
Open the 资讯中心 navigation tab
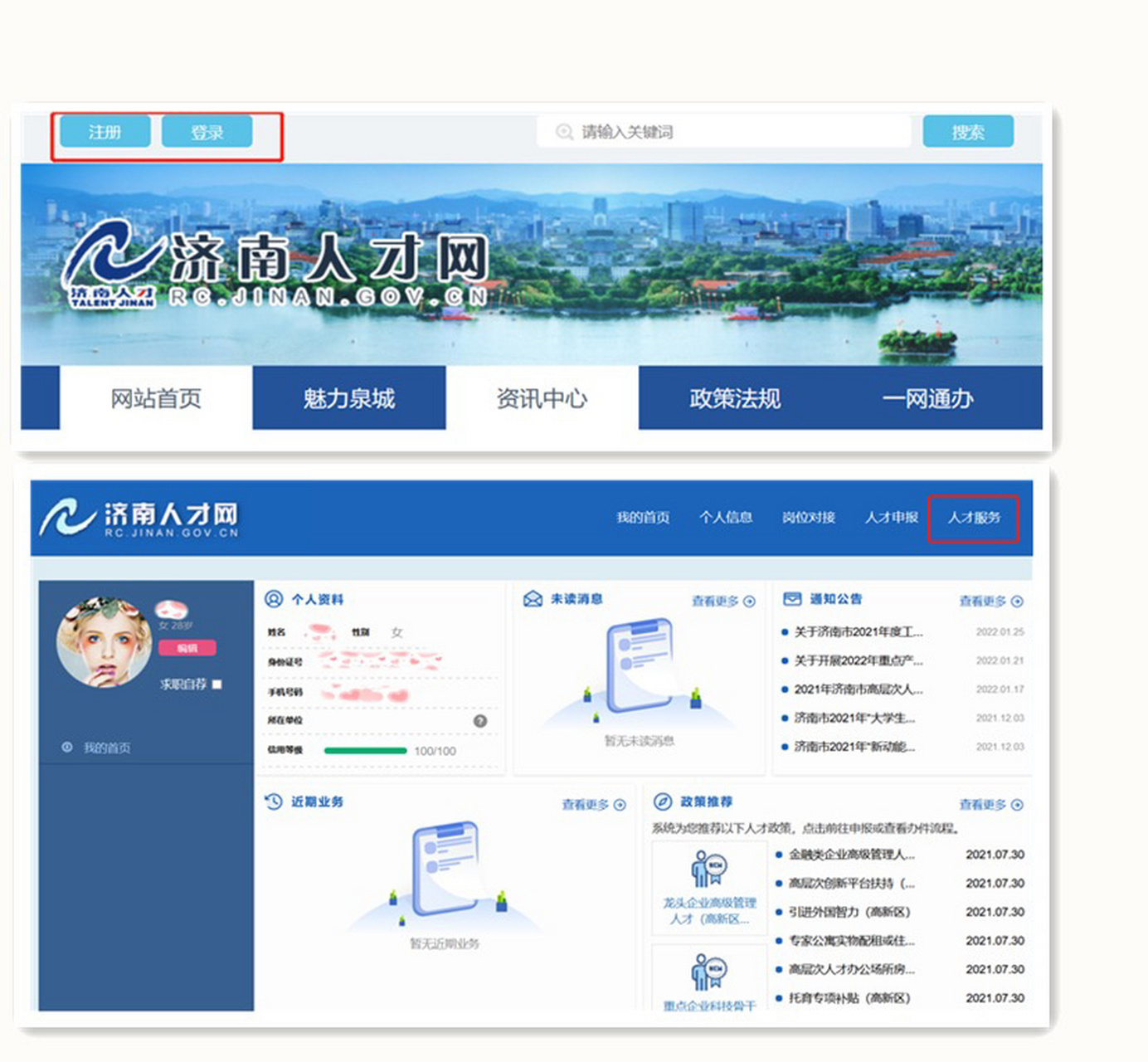[542, 398]
